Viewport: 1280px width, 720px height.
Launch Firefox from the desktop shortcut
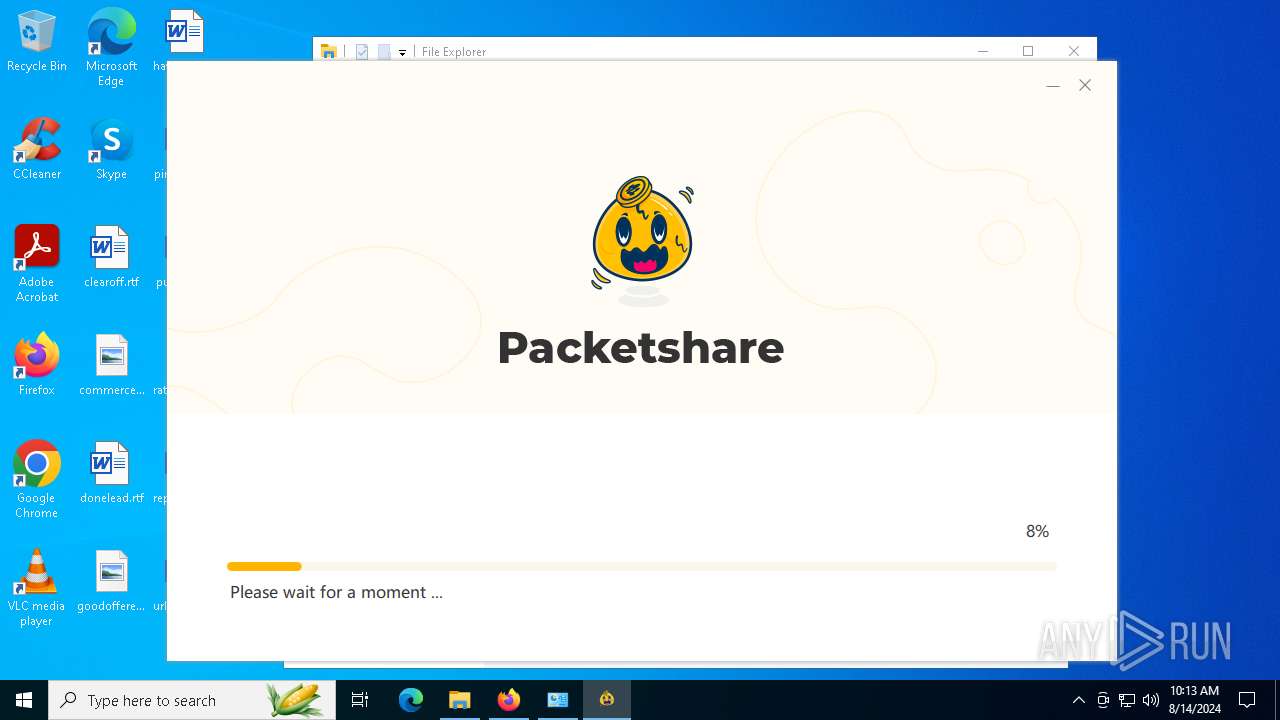37,365
